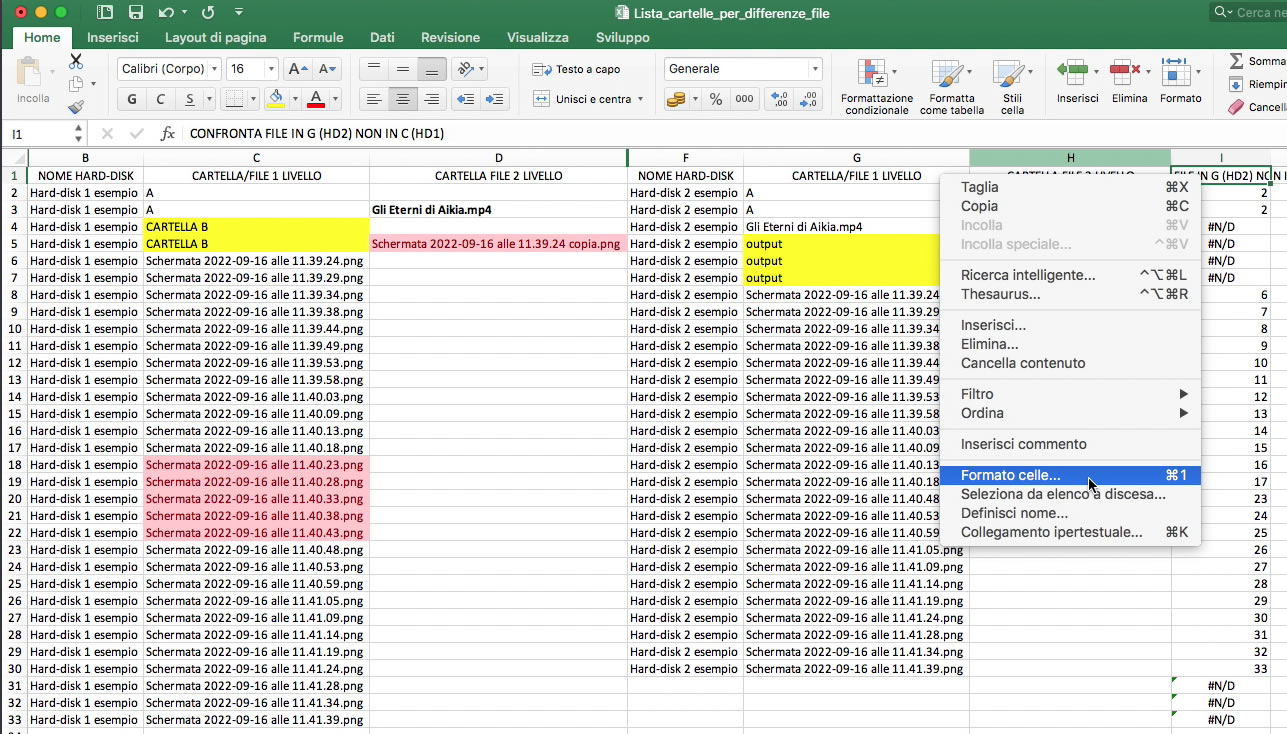Select the Format Painter brush icon
This screenshot has height=734, width=1287.
coord(76,107)
